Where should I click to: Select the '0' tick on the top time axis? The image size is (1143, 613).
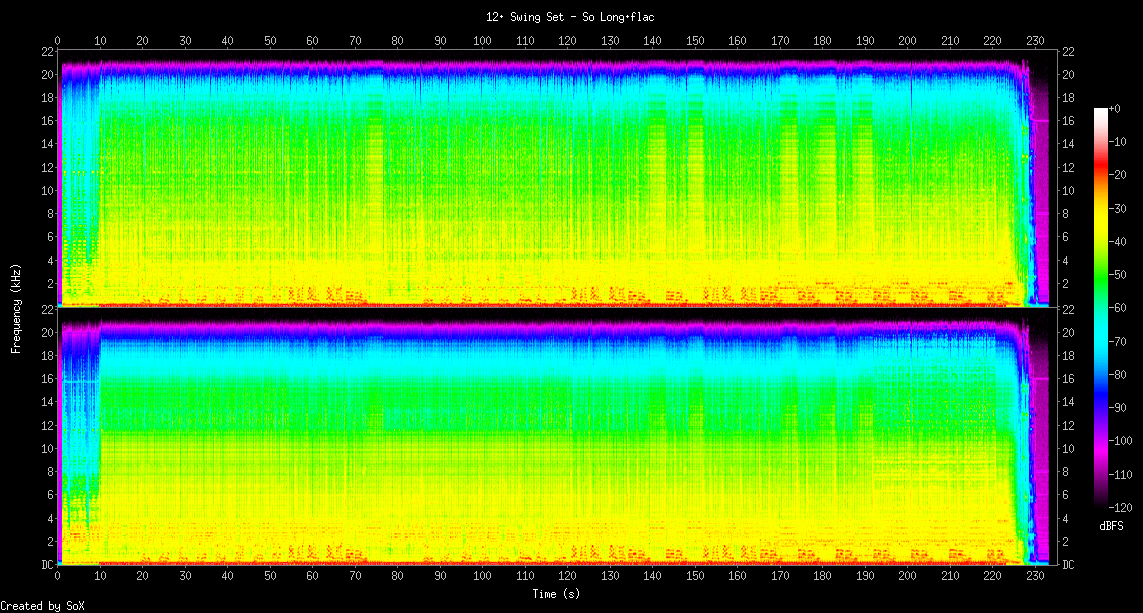point(58,41)
